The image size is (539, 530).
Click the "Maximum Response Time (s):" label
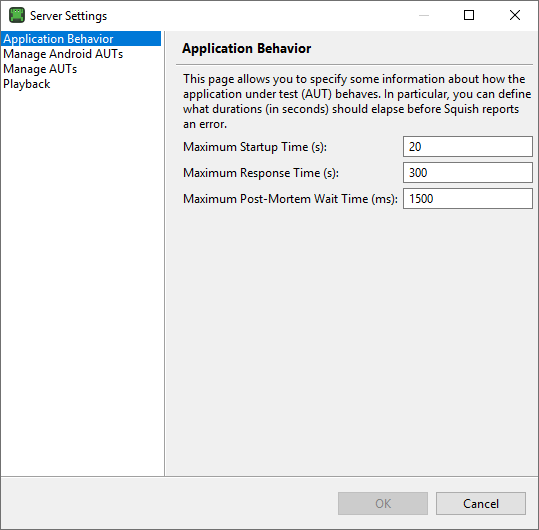click(261, 173)
